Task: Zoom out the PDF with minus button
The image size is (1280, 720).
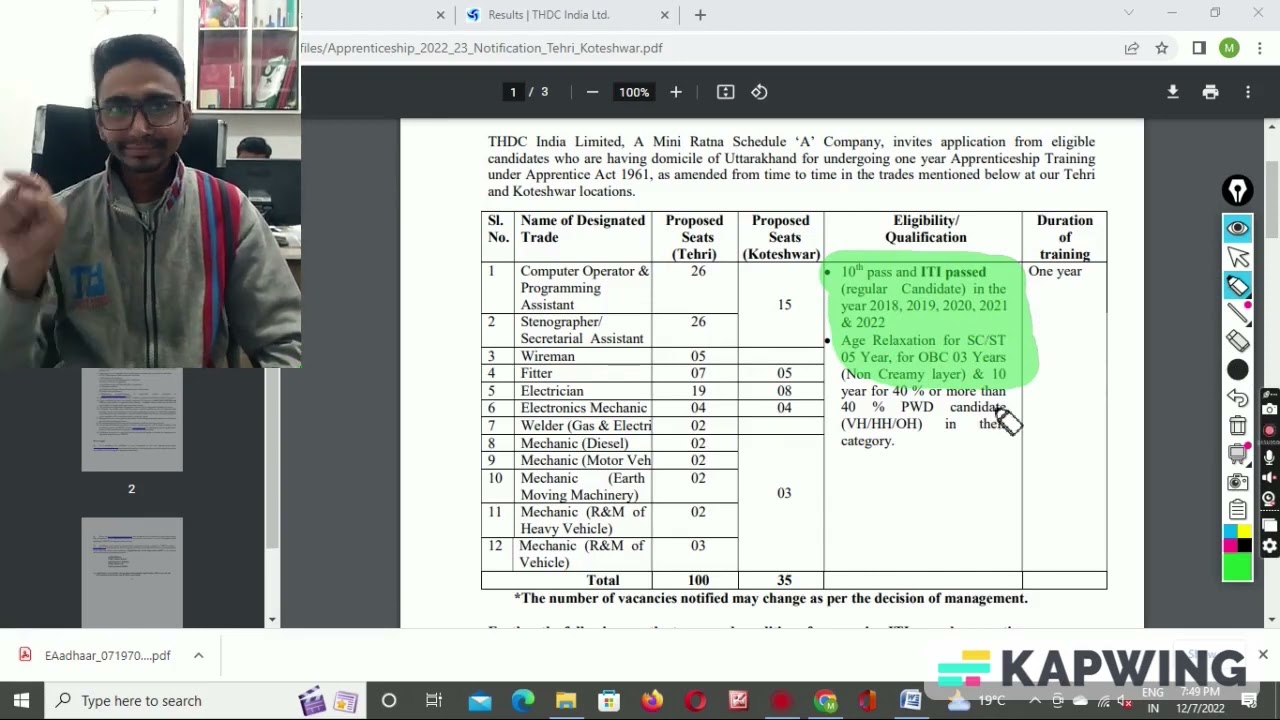Action: 592,92
